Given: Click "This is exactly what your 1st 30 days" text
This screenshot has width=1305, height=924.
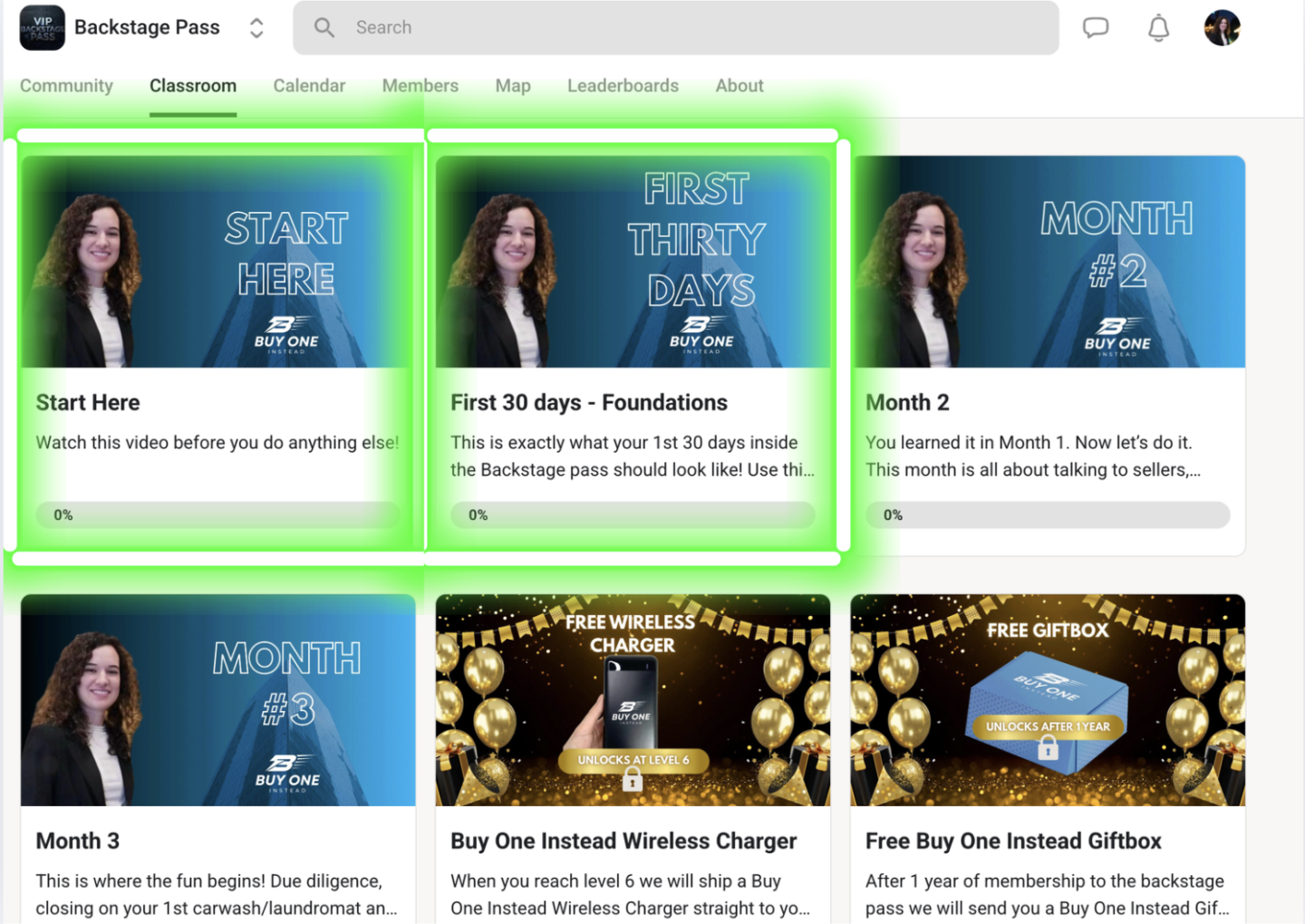Looking at the screenshot, I should coord(633,456).
